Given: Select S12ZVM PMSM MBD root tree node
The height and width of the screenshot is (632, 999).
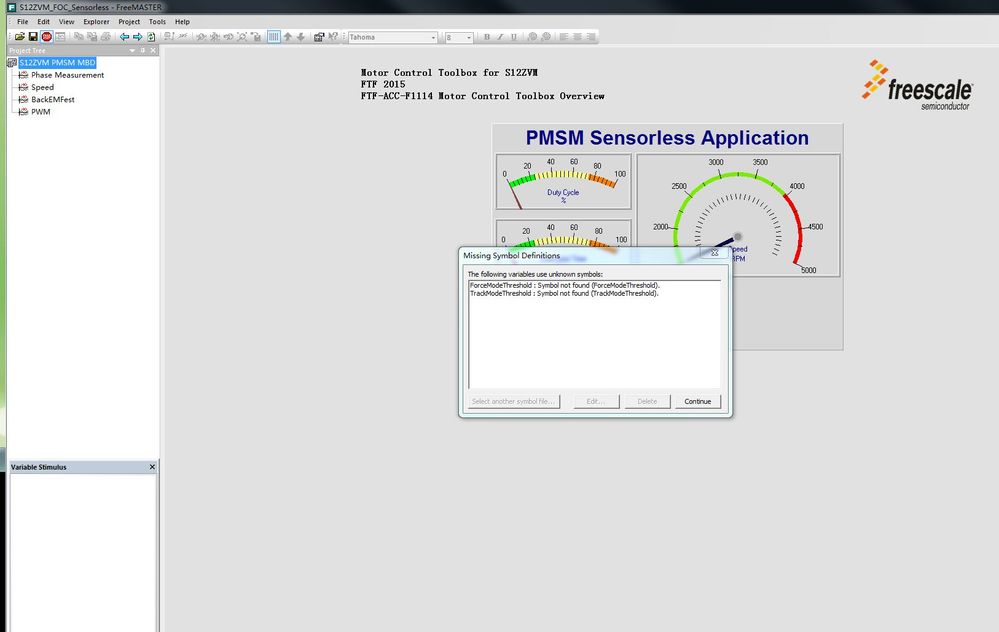Looking at the screenshot, I should click(57, 62).
